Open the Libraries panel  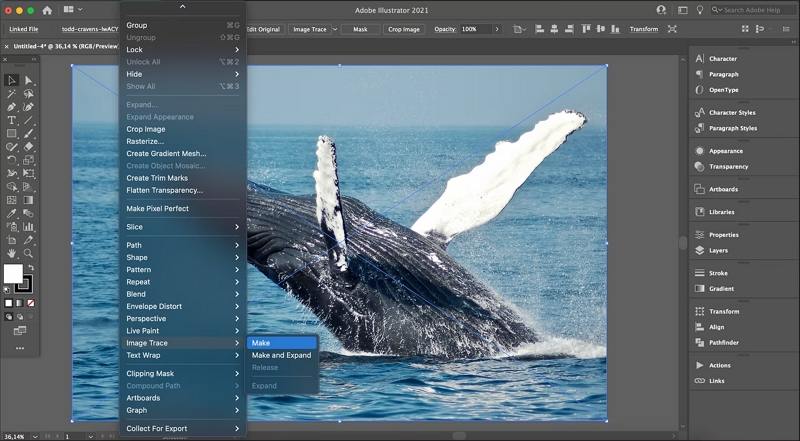(722, 212)
